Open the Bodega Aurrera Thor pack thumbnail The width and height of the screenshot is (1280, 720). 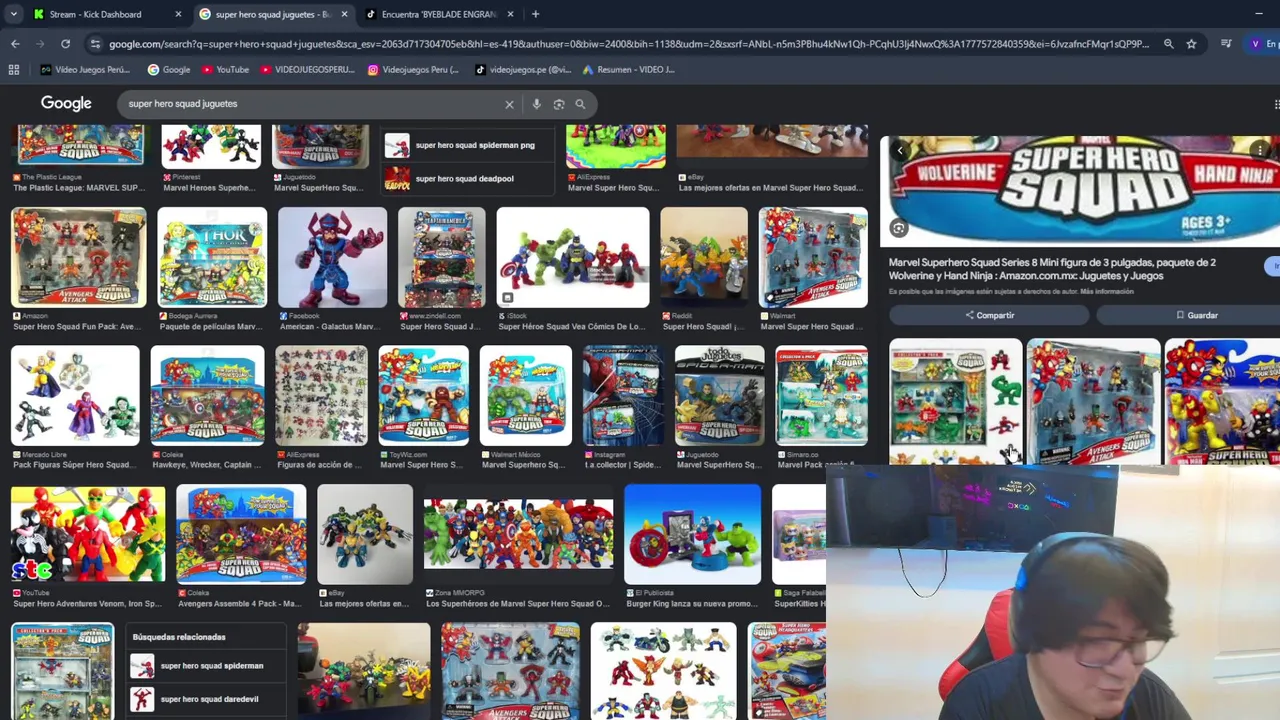(x=212, y=257)
